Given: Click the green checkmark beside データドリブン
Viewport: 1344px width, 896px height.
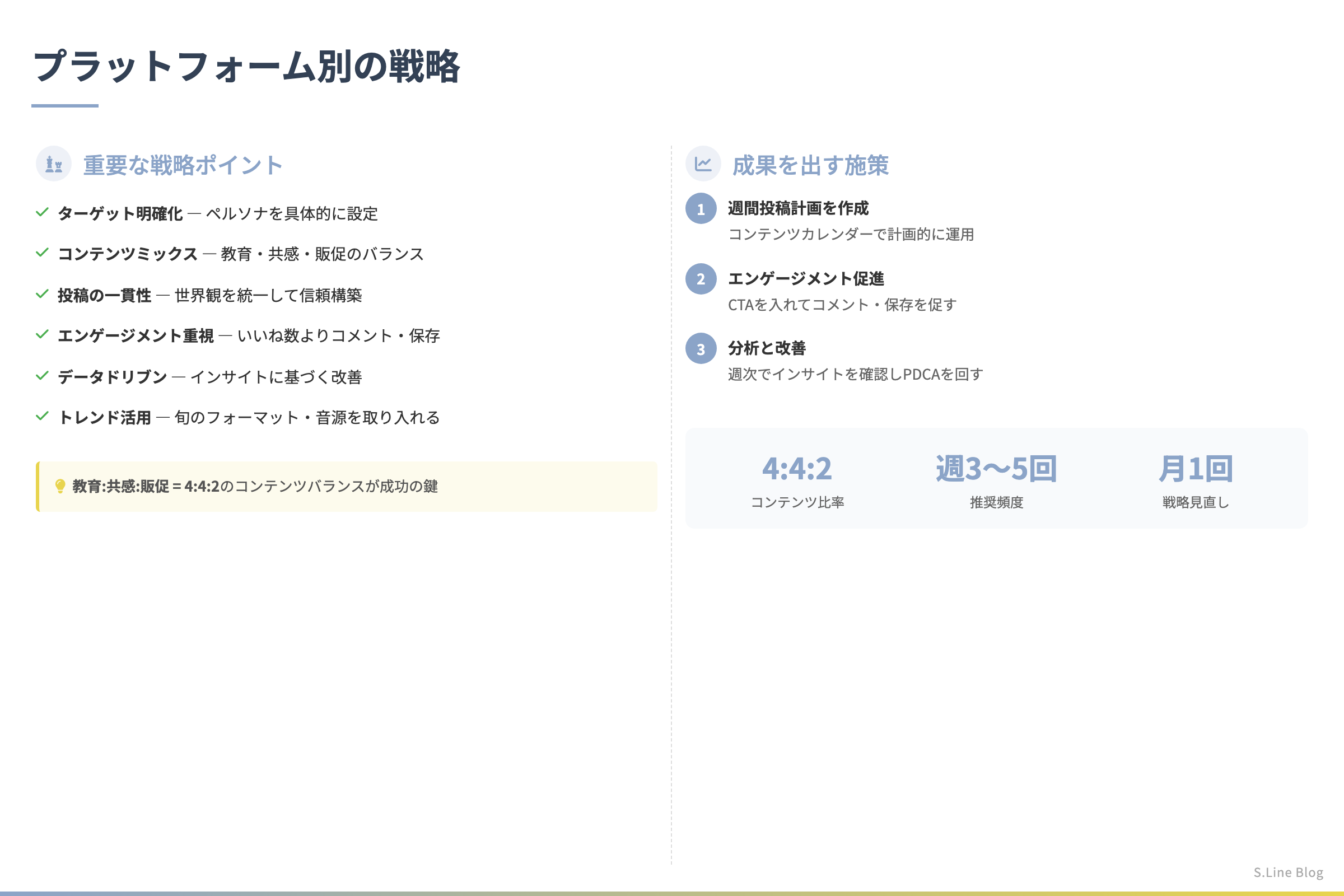Looking at the screenshot, I should 43,376.
